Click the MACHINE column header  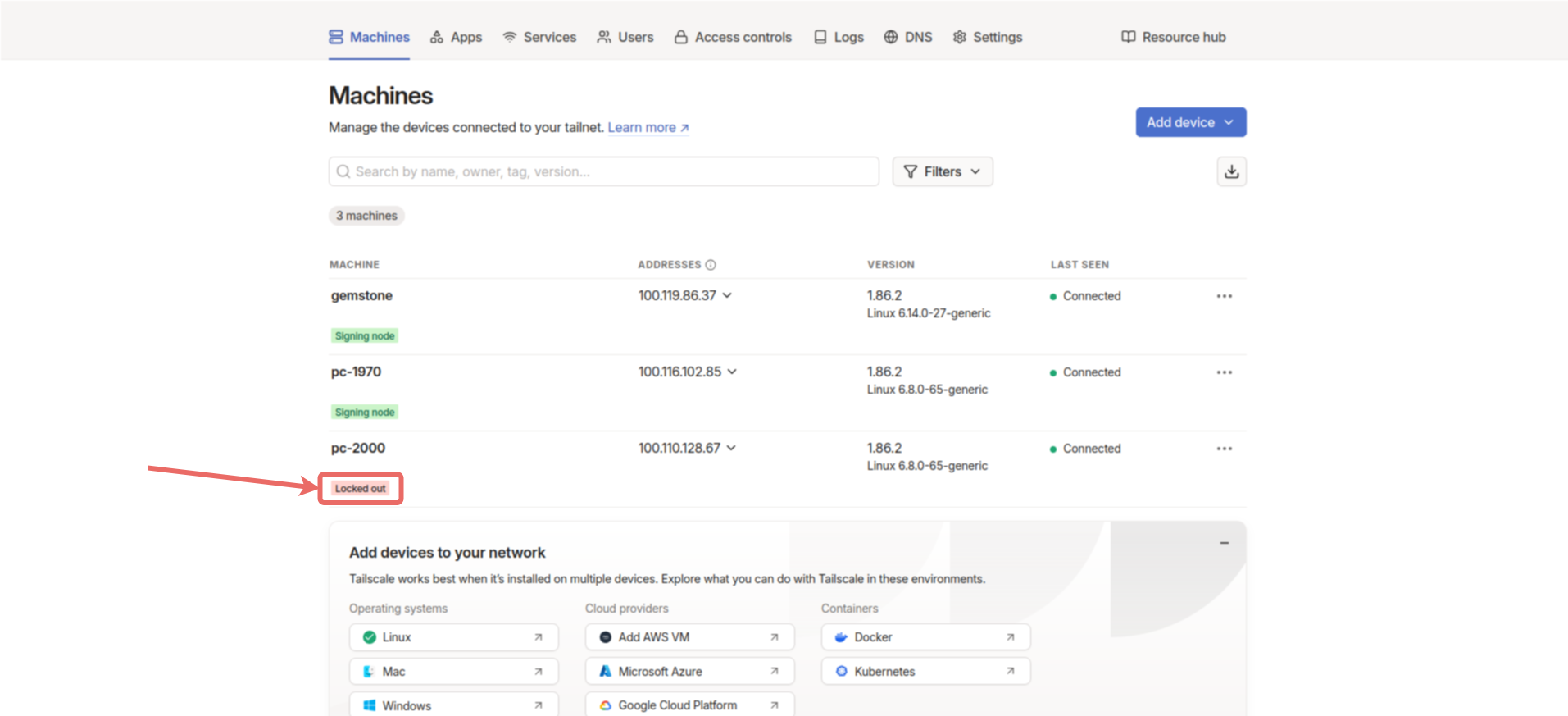(x=354, y=265)
